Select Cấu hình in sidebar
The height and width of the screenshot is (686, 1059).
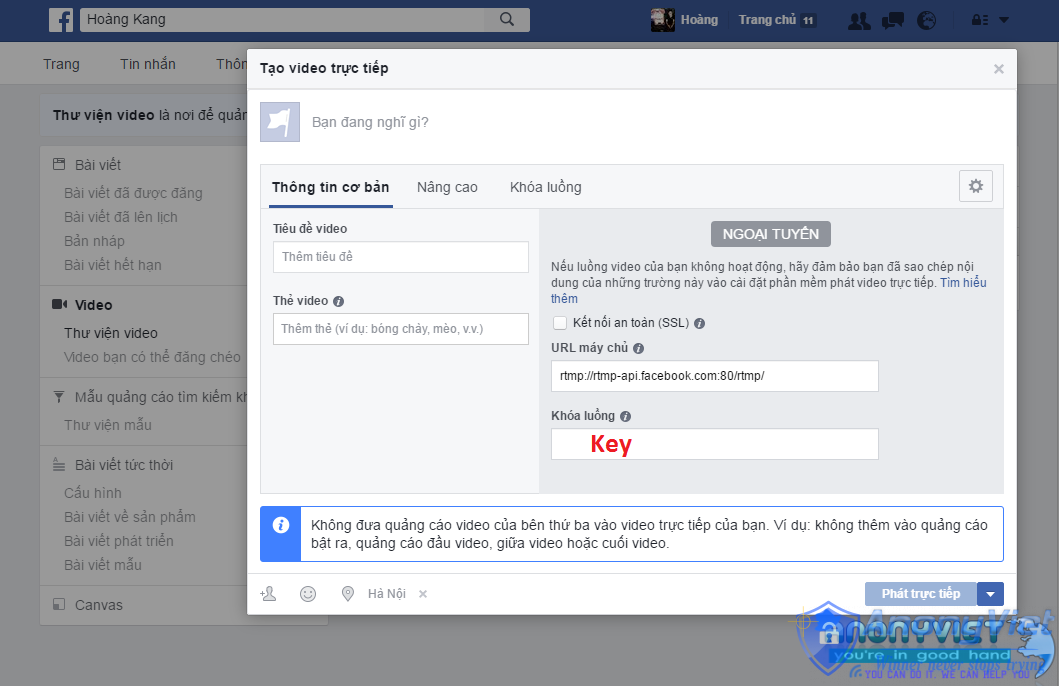tap(93, 493)
